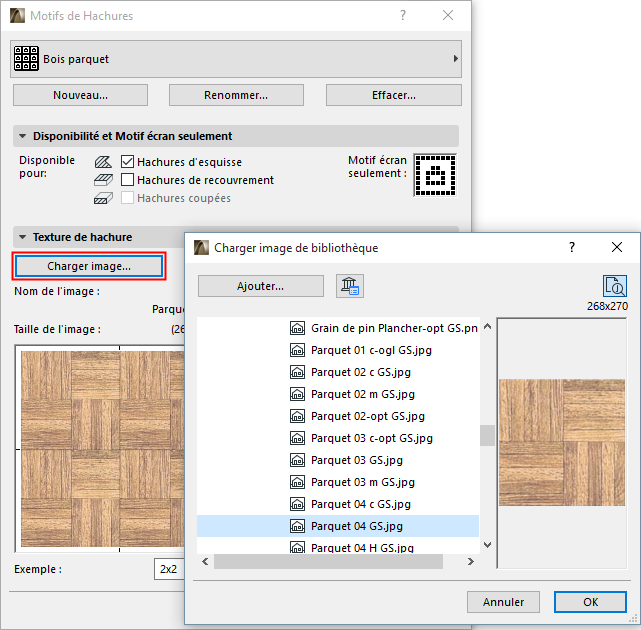Uncheck Hachures d'esquisse checkbox
Screen dimensions: 641x630
(x=128, y=162)
